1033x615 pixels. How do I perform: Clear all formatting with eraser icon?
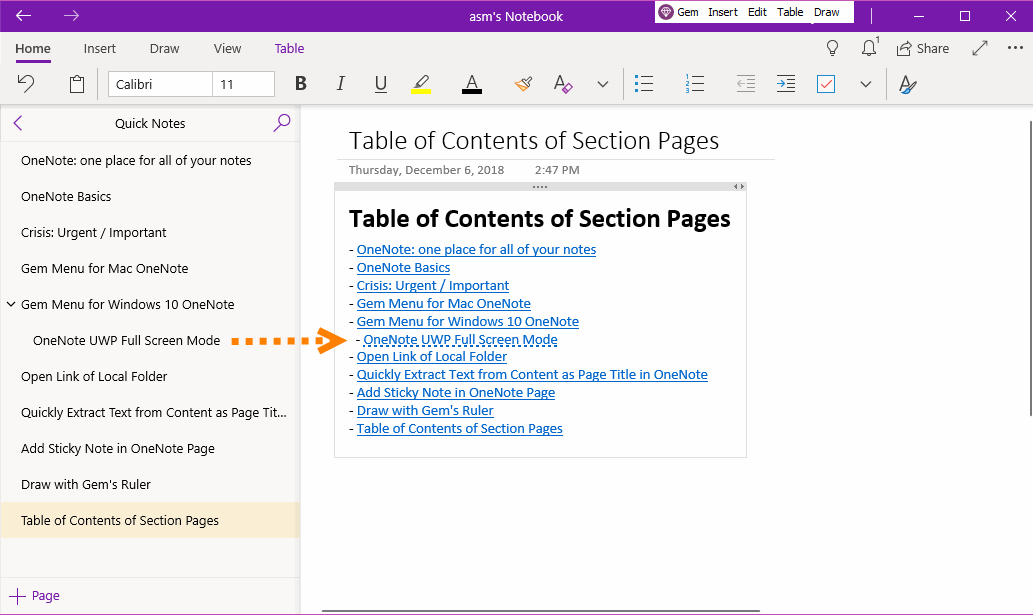click(563, 84)
